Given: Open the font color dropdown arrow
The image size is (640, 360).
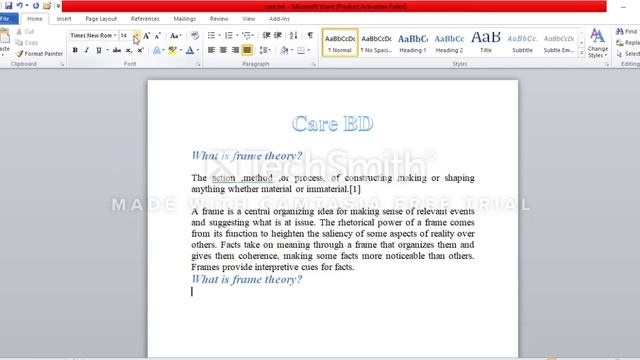Looking at the screenshot, I should [198, 50].
